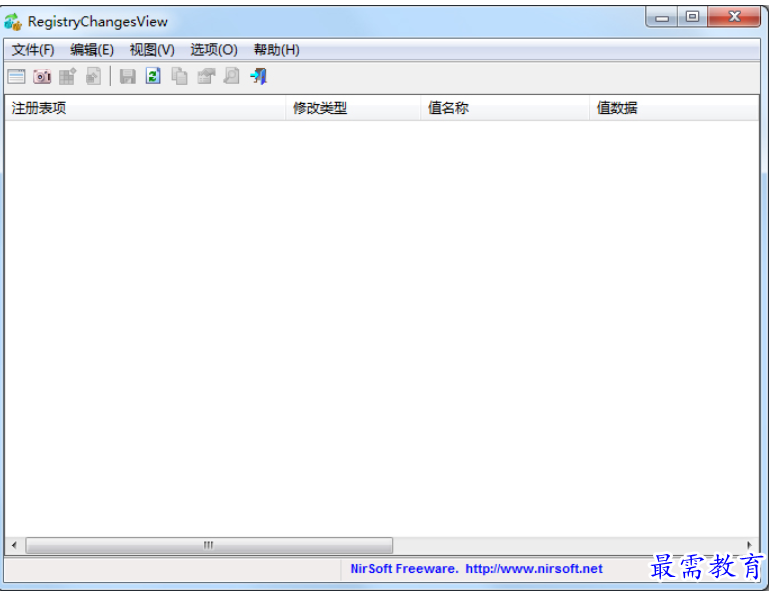Click the floppy disk save icon
Screen dimensions: 772x598
pos(128,77)
